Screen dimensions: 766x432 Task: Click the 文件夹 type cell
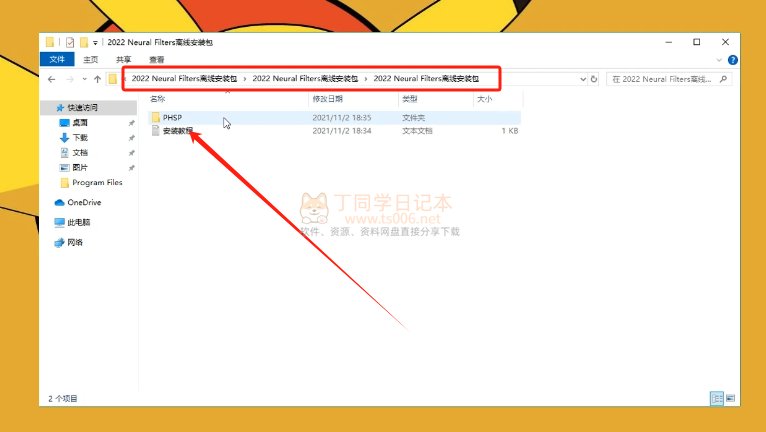point(413,118)
